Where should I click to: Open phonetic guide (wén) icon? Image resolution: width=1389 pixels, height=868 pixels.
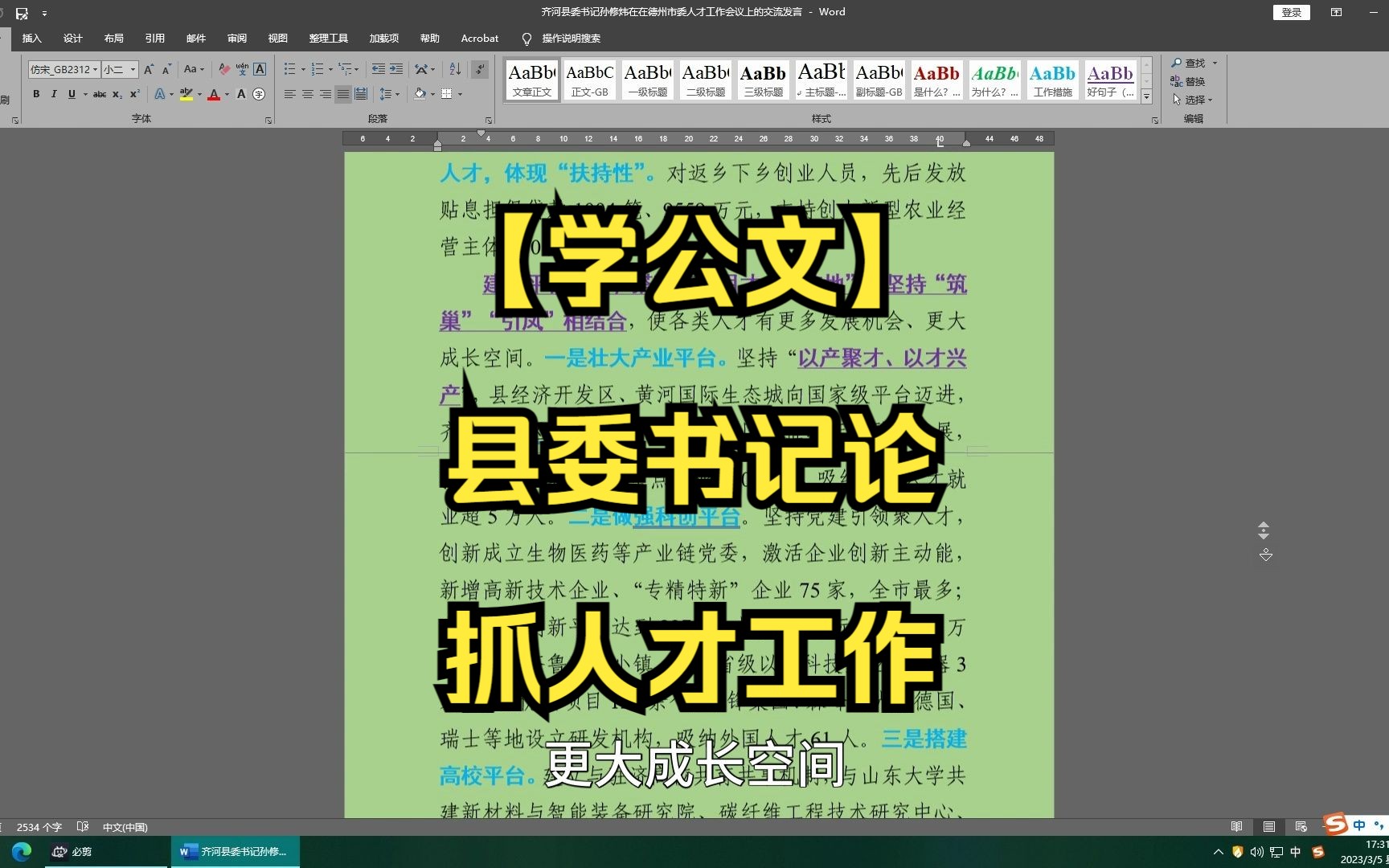point(242,69)
